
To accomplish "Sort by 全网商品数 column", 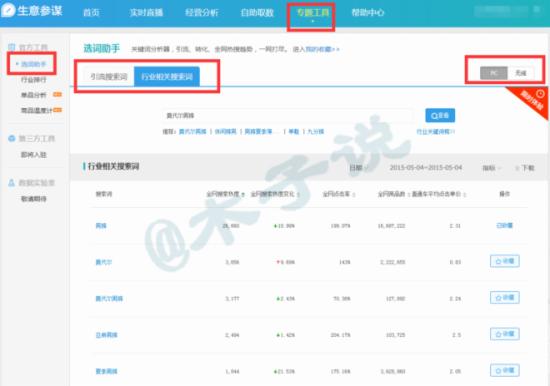I will [393, 194].
